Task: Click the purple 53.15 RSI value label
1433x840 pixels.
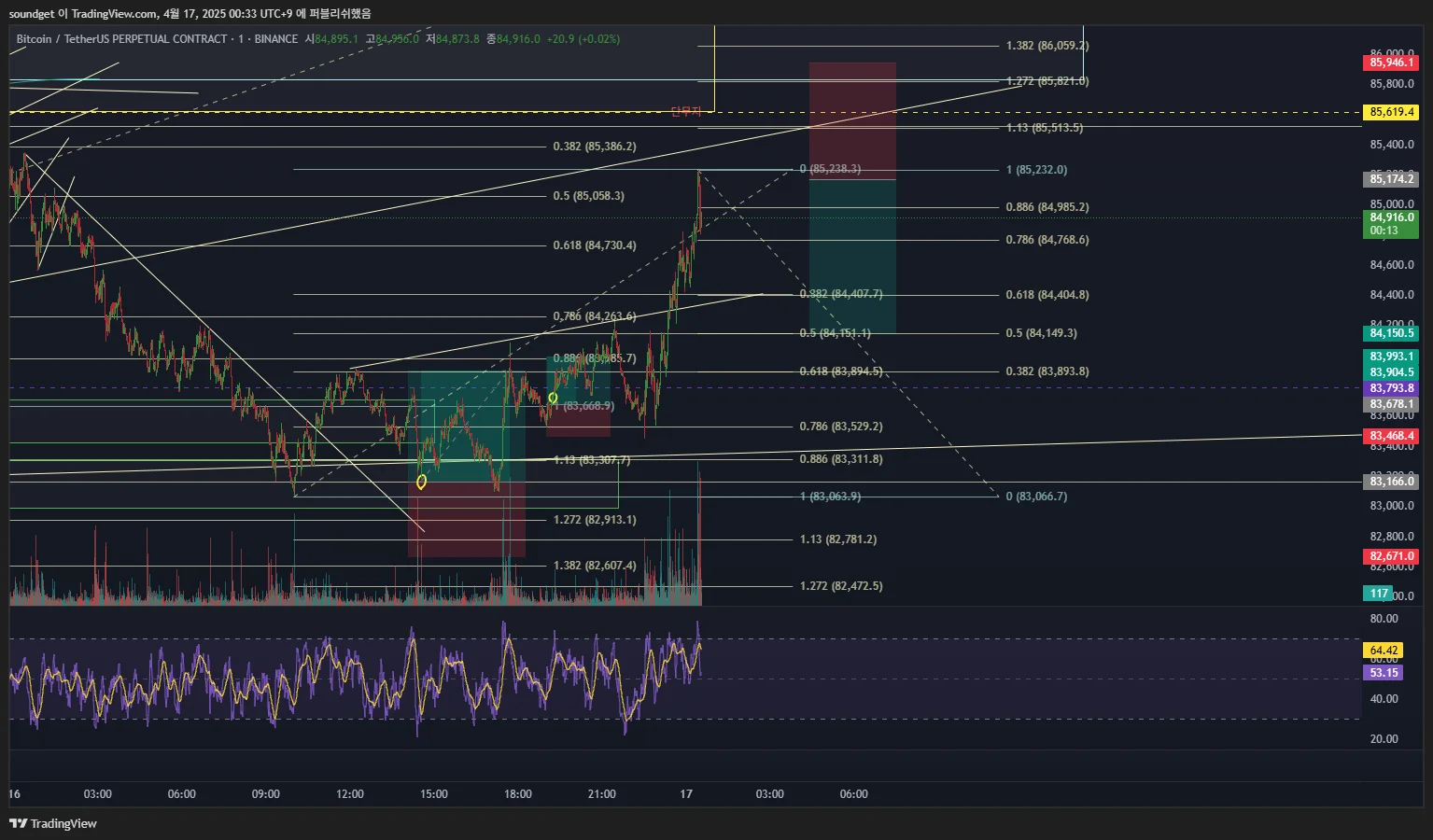Action: pyautogui.click(x=1383, y=673)
